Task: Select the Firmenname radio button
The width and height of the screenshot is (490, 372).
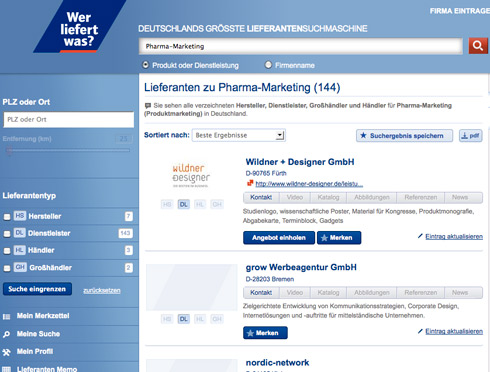Action: [x=268, y=65]
